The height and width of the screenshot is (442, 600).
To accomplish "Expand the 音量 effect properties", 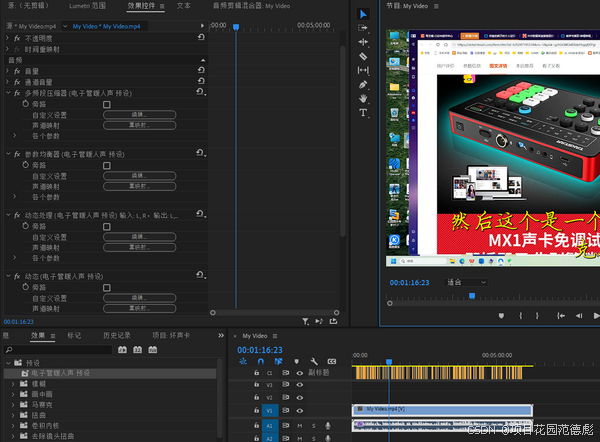I will click(7, 71).
